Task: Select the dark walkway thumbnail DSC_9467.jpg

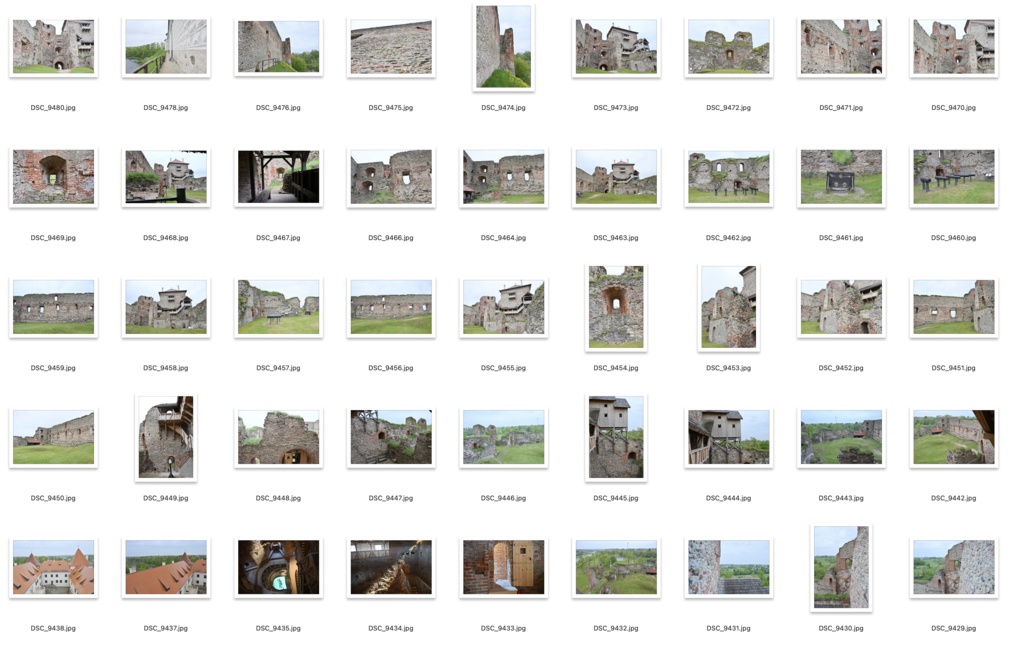Action: point(278,176)
